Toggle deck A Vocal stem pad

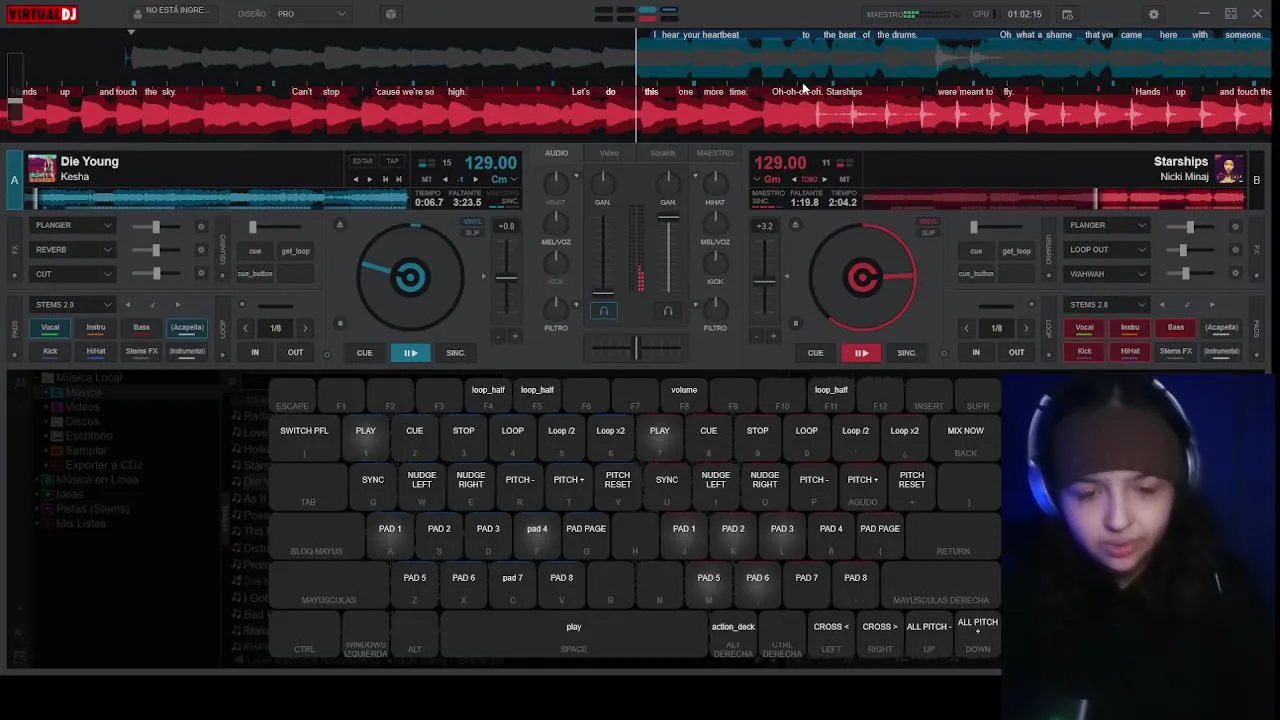pyautogui.click(x=50, y=327)
